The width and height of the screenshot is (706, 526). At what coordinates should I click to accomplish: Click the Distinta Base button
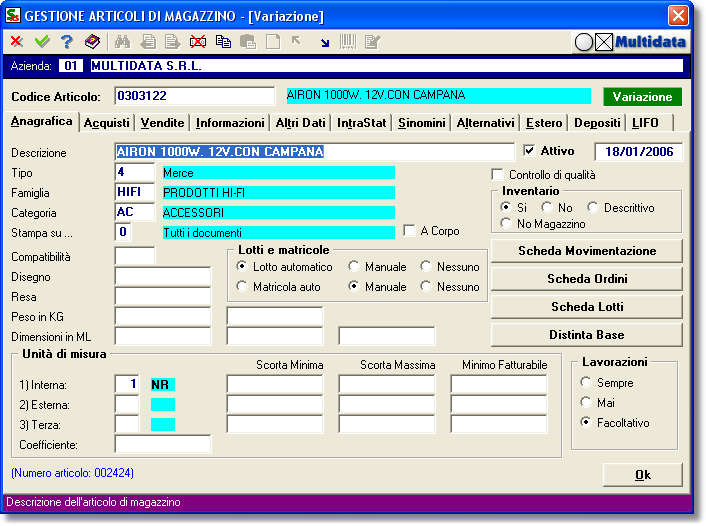[x=587, y=335]
